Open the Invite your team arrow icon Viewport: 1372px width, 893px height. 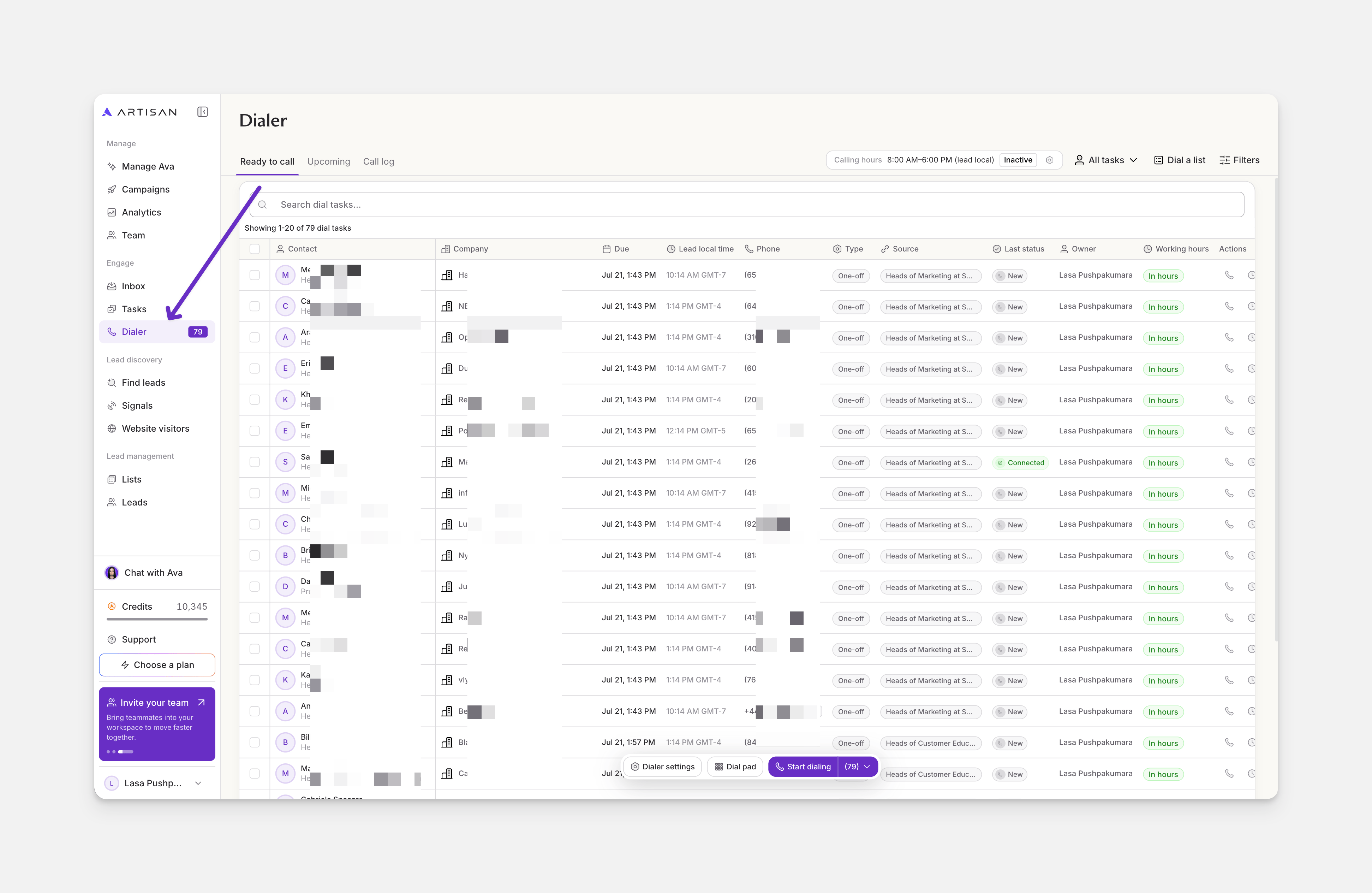click(201, 703)
